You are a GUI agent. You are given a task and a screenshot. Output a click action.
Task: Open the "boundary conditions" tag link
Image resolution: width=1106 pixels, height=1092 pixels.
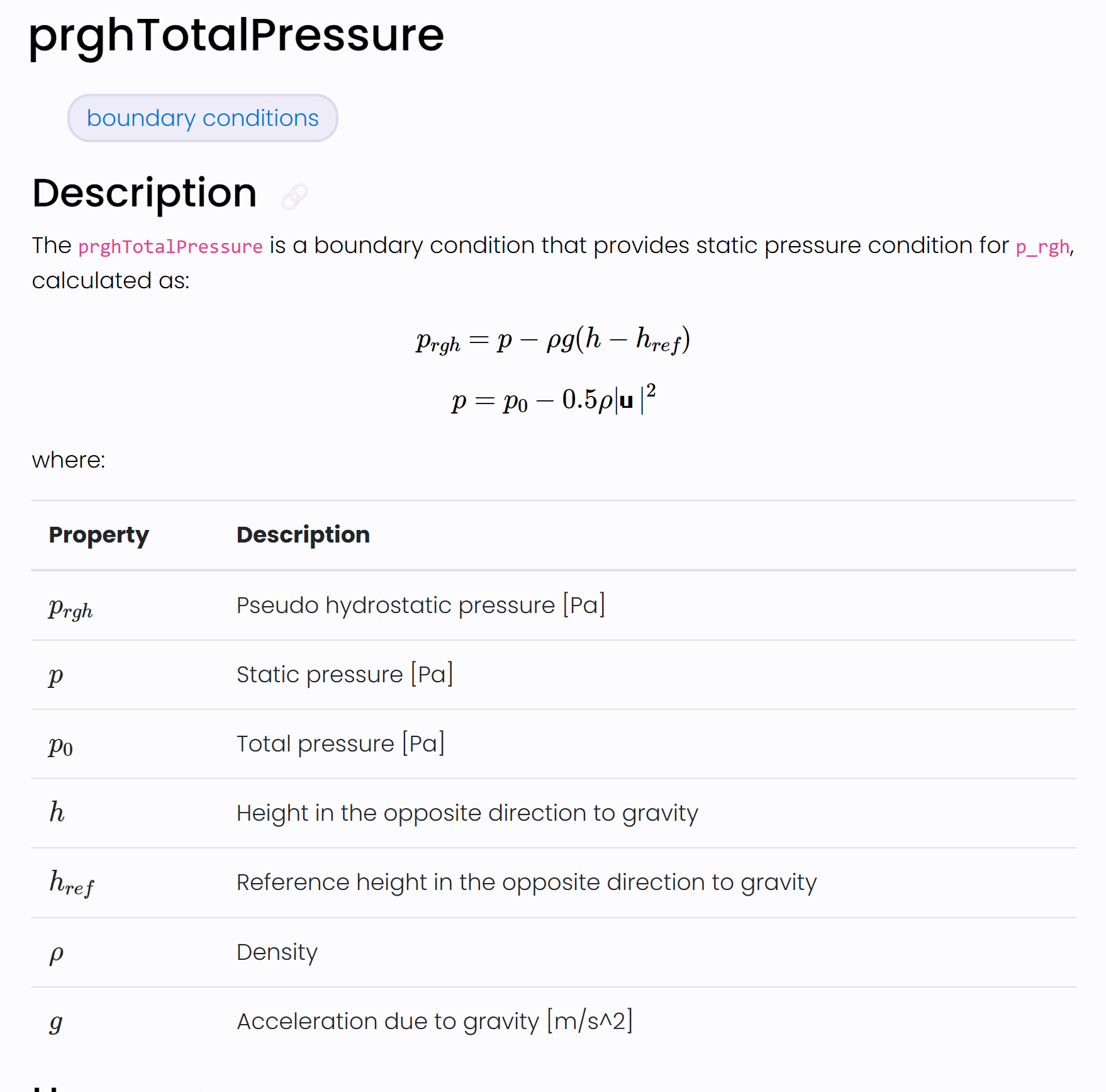(x=203, y=118)
